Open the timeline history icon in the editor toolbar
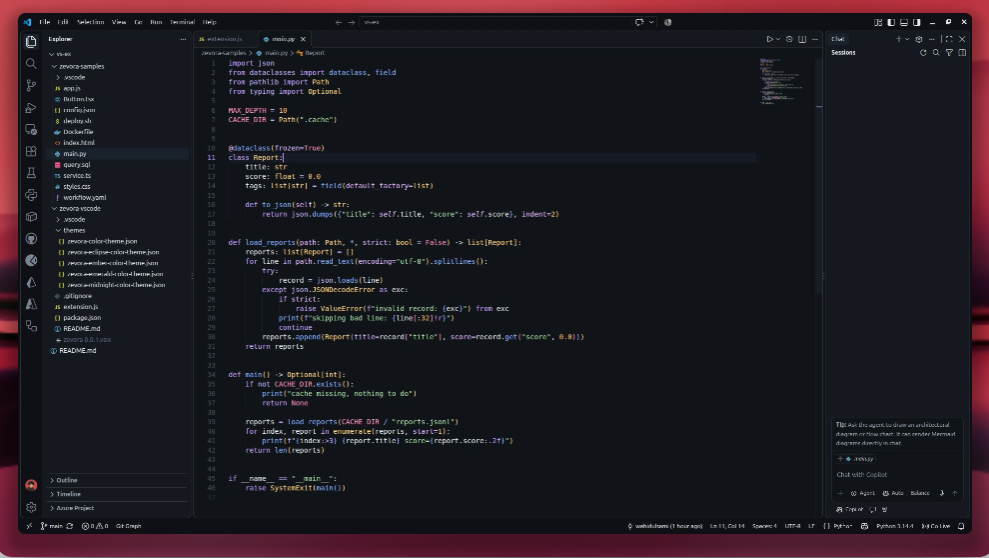This screenshot has width=989, height=558. click(x=789, y=39)
